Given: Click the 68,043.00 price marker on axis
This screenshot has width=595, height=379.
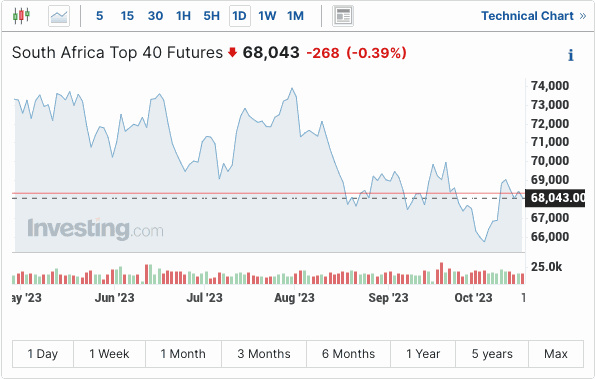Looking at the screenshot, I should [x=555, y=198].
